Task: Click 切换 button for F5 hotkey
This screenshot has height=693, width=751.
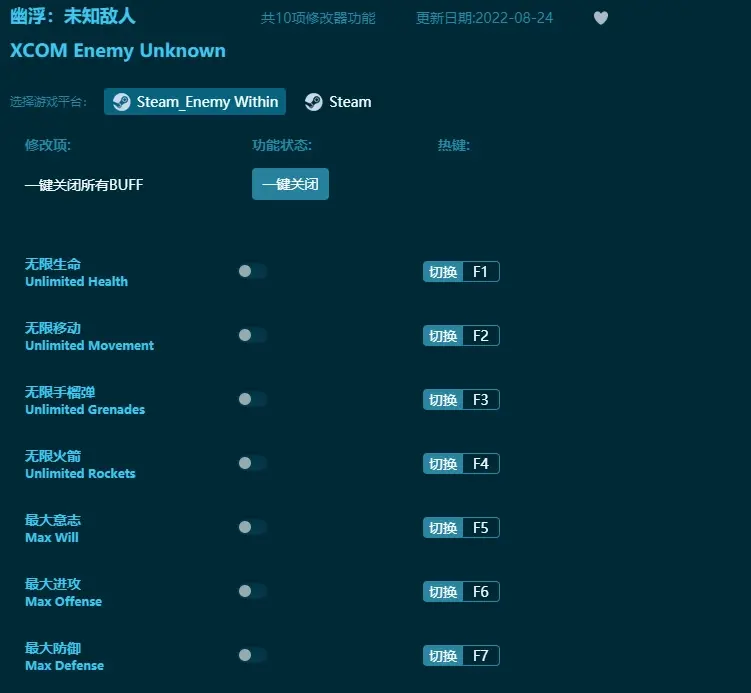Action: (x=443, y=528)
